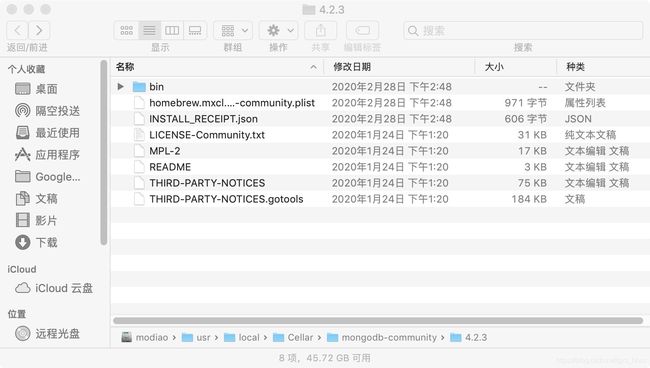Click 4.2.3 in the path bar

[x=469, y=337]
